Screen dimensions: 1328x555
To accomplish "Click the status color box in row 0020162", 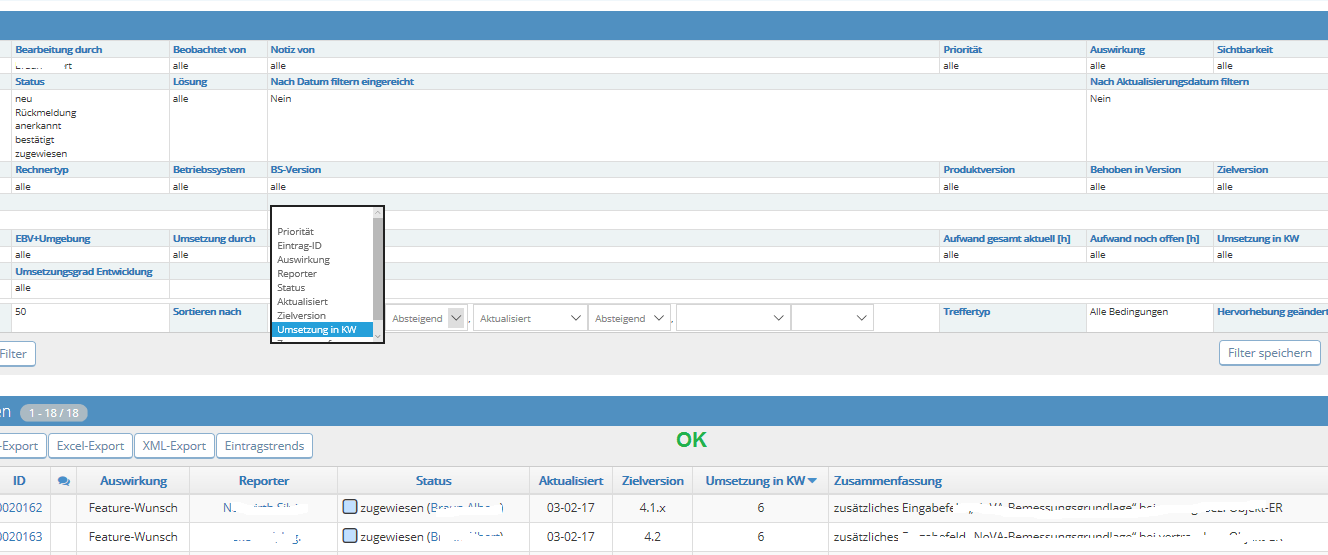I will click(x=349, y=507).
